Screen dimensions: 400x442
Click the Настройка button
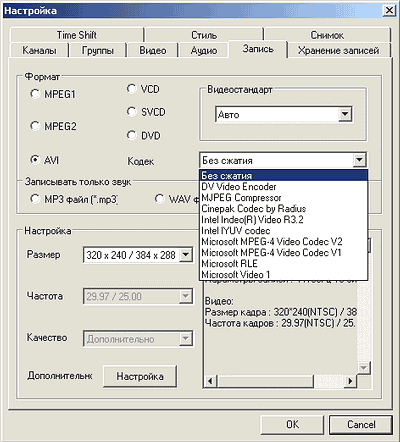coord(140,376)
